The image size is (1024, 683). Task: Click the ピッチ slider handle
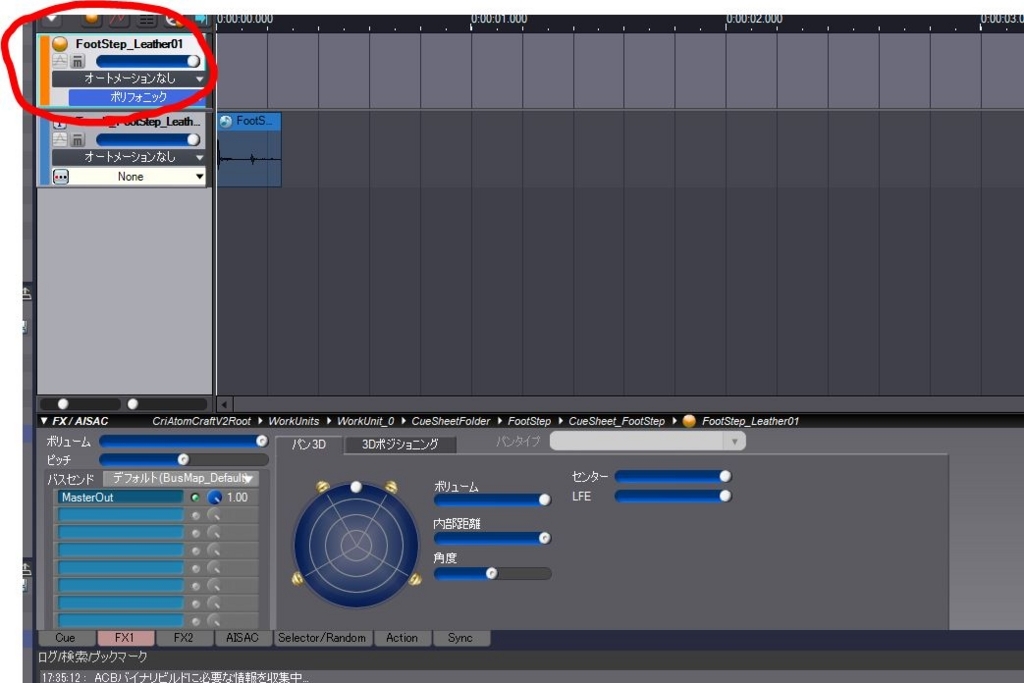pos(184,460)
